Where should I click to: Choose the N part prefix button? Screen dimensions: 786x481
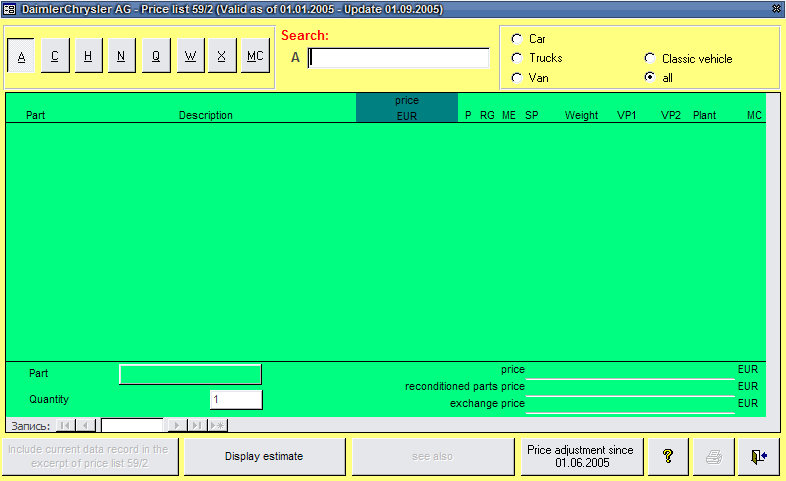pos(121,56)
